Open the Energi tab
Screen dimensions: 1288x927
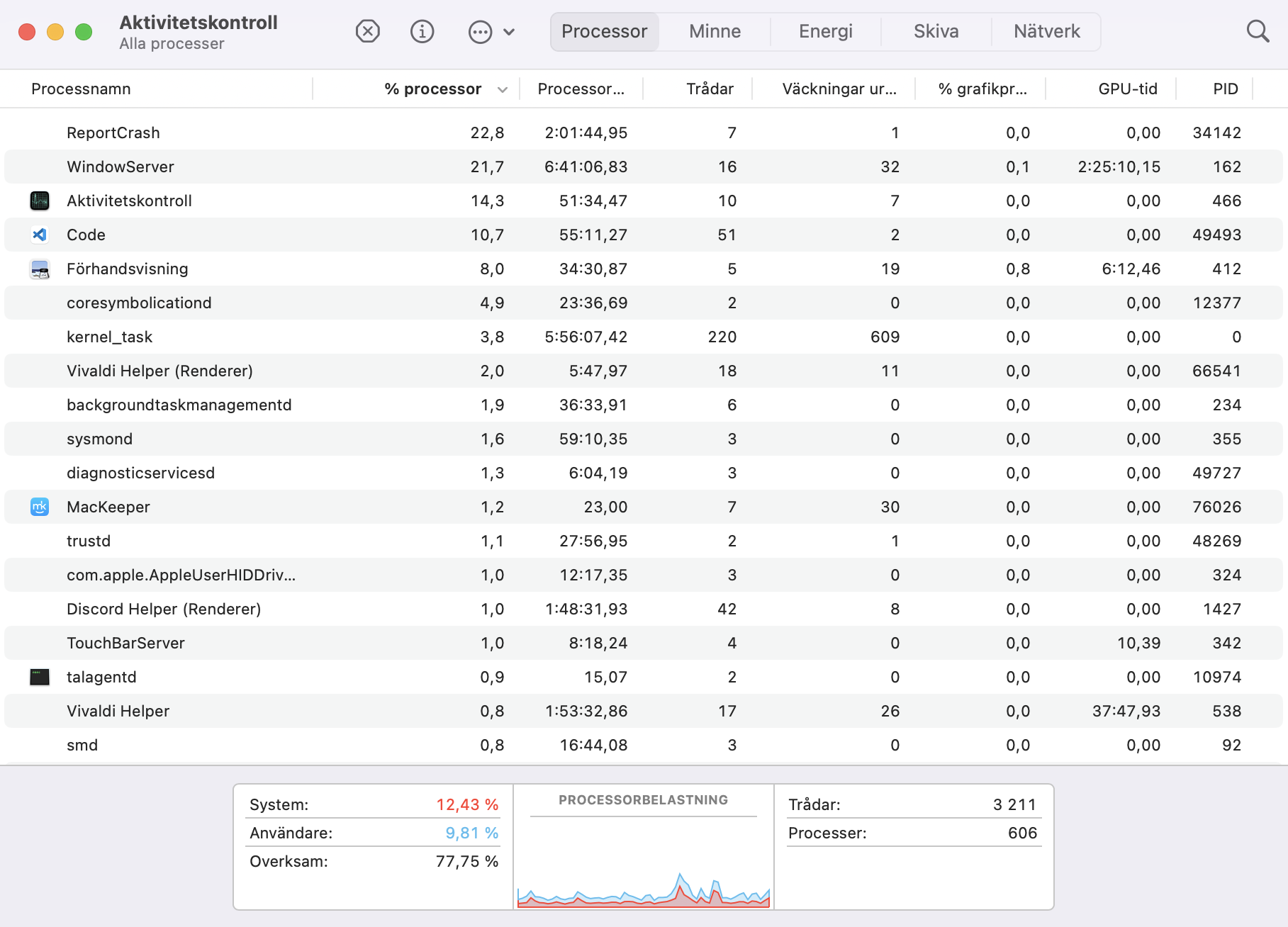pyautogui.click(x=825, y=32)
